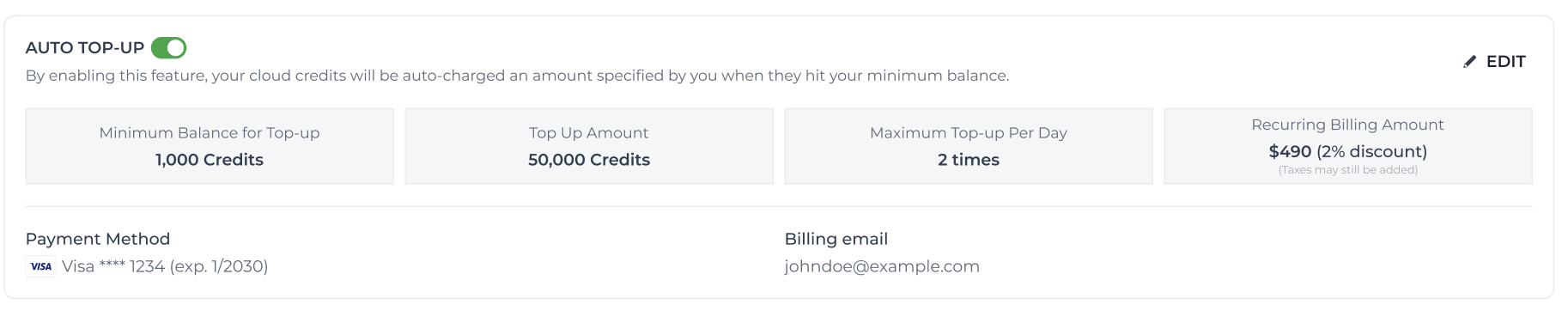Click the auto-charge feature description text

(518, 76)
